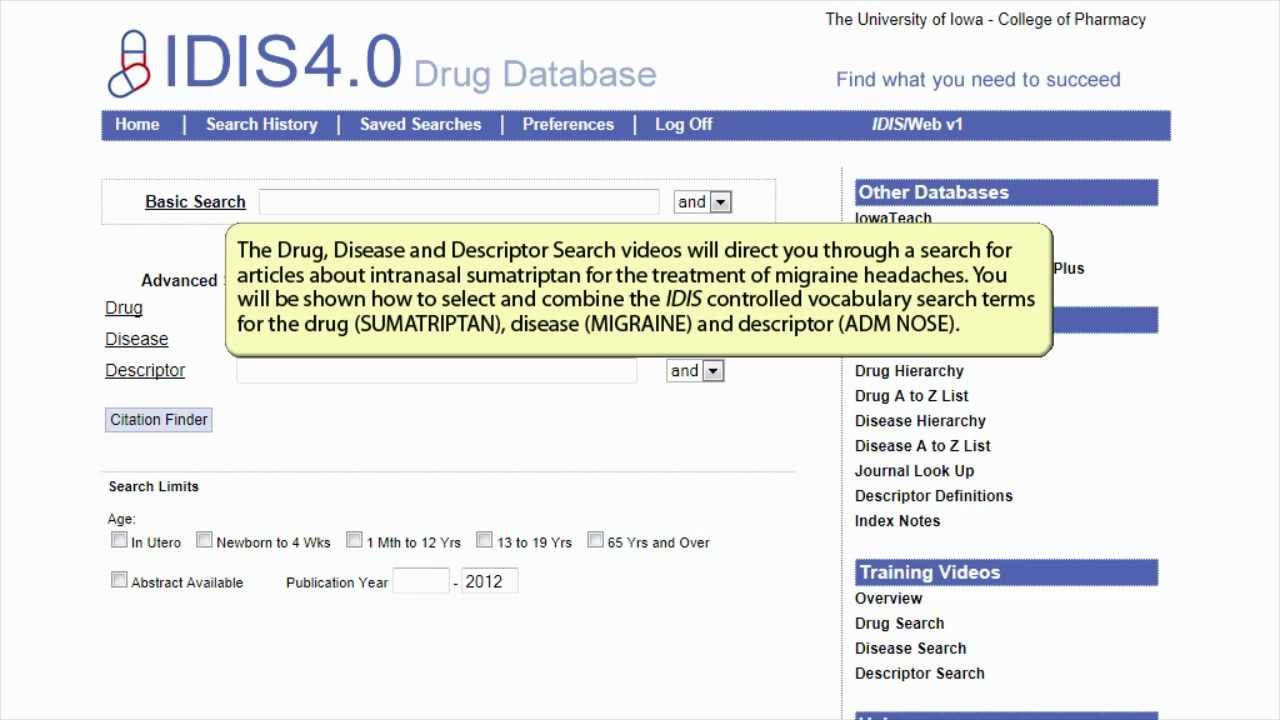
Task: Open the Descriptor 'and' operator dropdown
Action: coord(695,371)
